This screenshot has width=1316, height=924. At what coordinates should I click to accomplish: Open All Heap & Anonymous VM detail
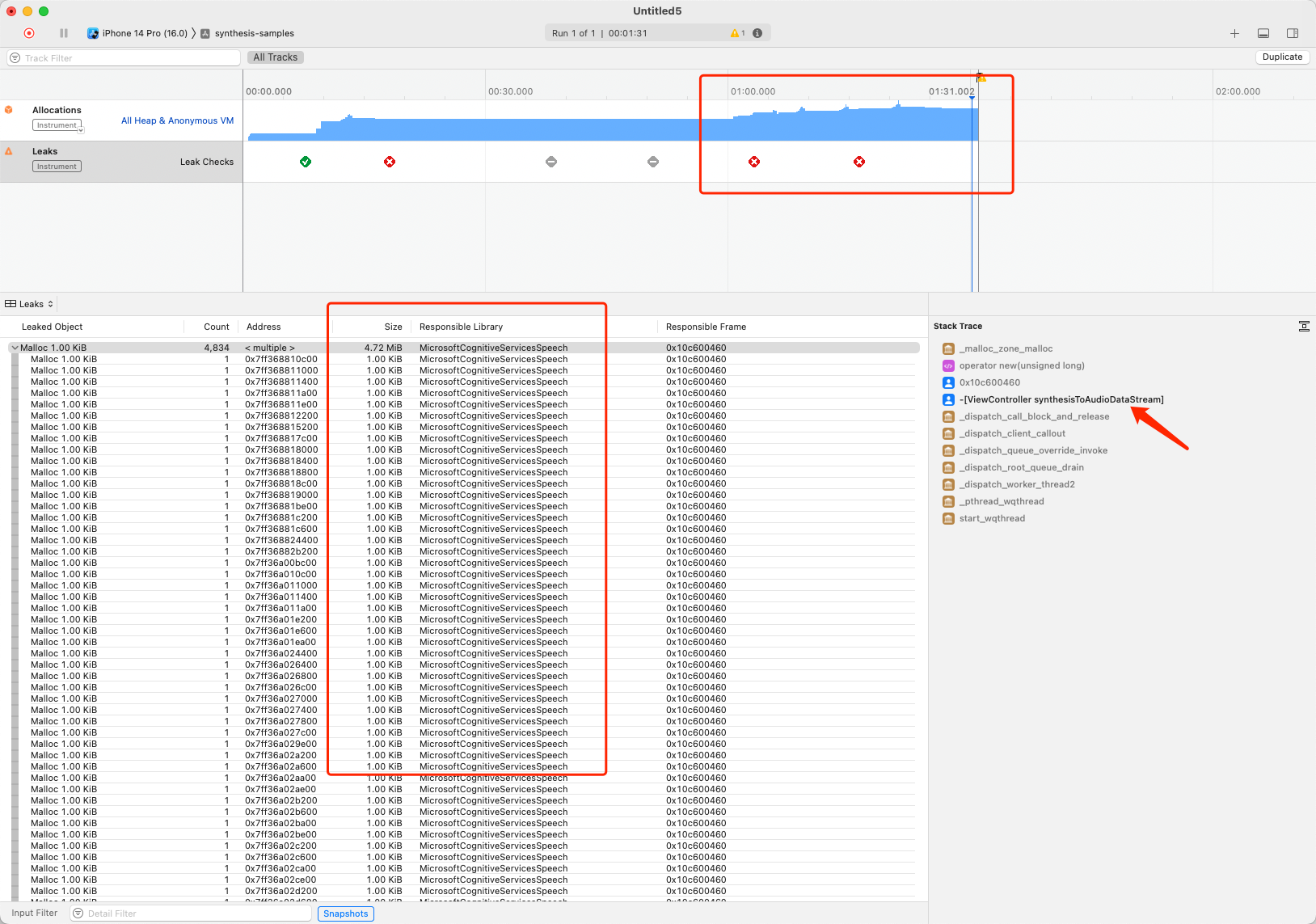(x=177, y=120)
